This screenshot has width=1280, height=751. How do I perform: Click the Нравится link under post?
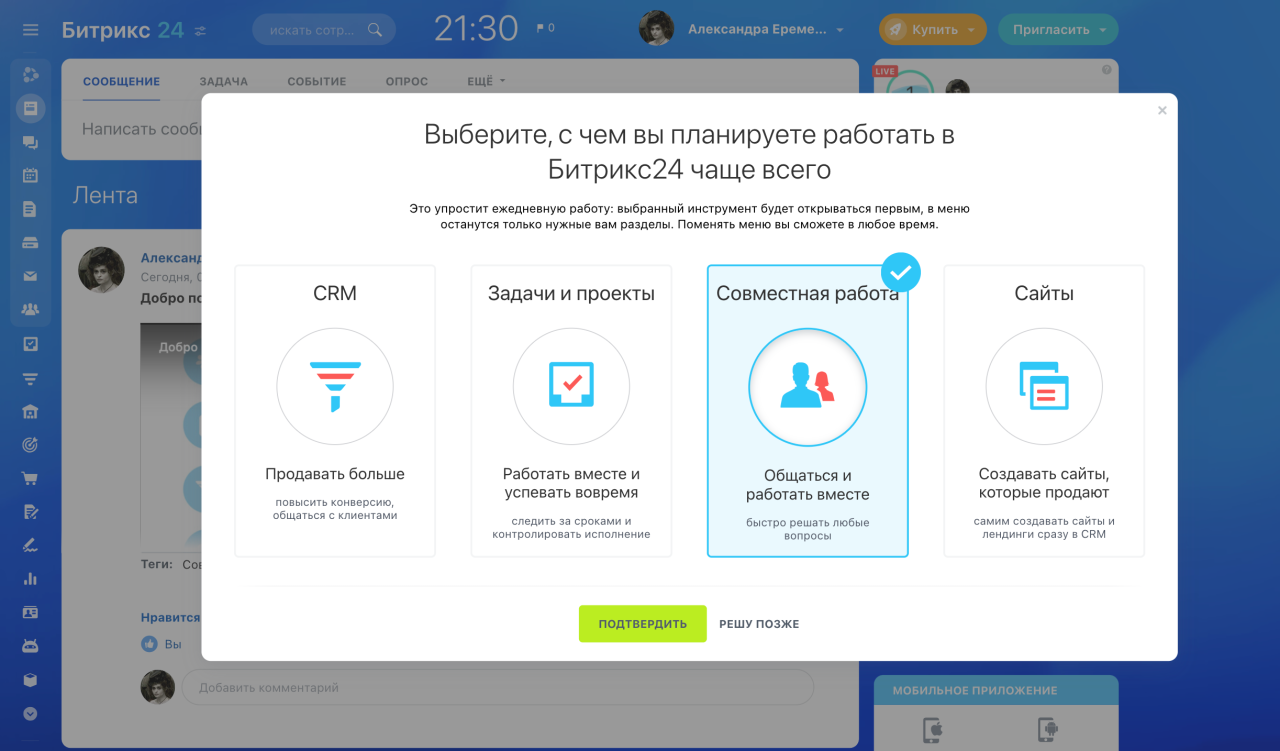170,618
